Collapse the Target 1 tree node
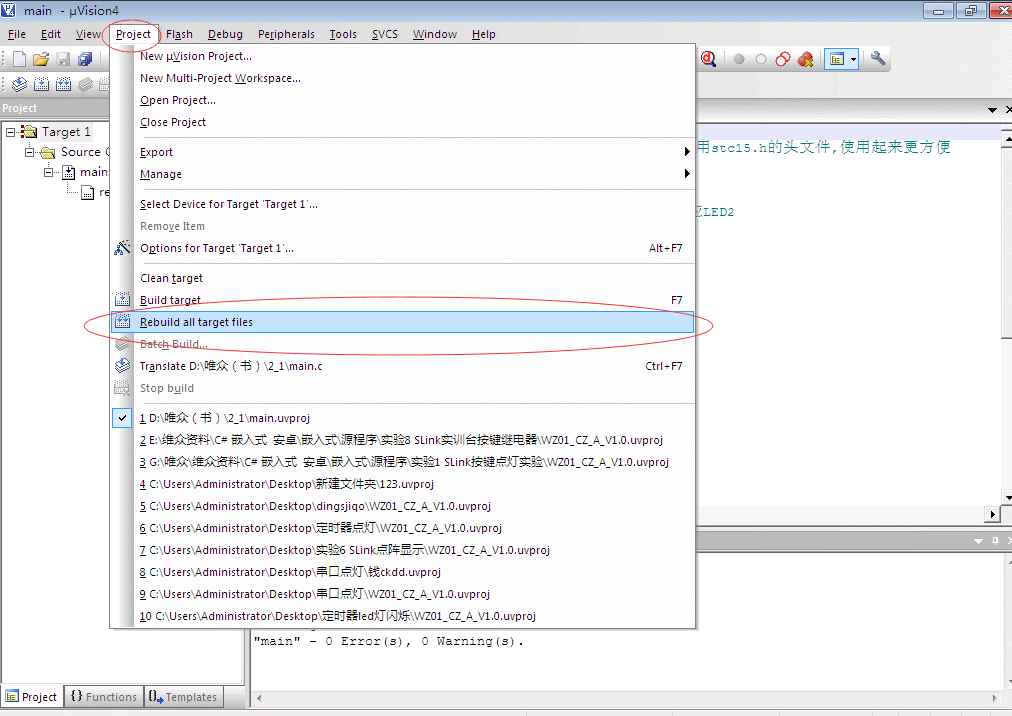The image size is (1012, 716). pyautogui.click(x=10, y=132)
